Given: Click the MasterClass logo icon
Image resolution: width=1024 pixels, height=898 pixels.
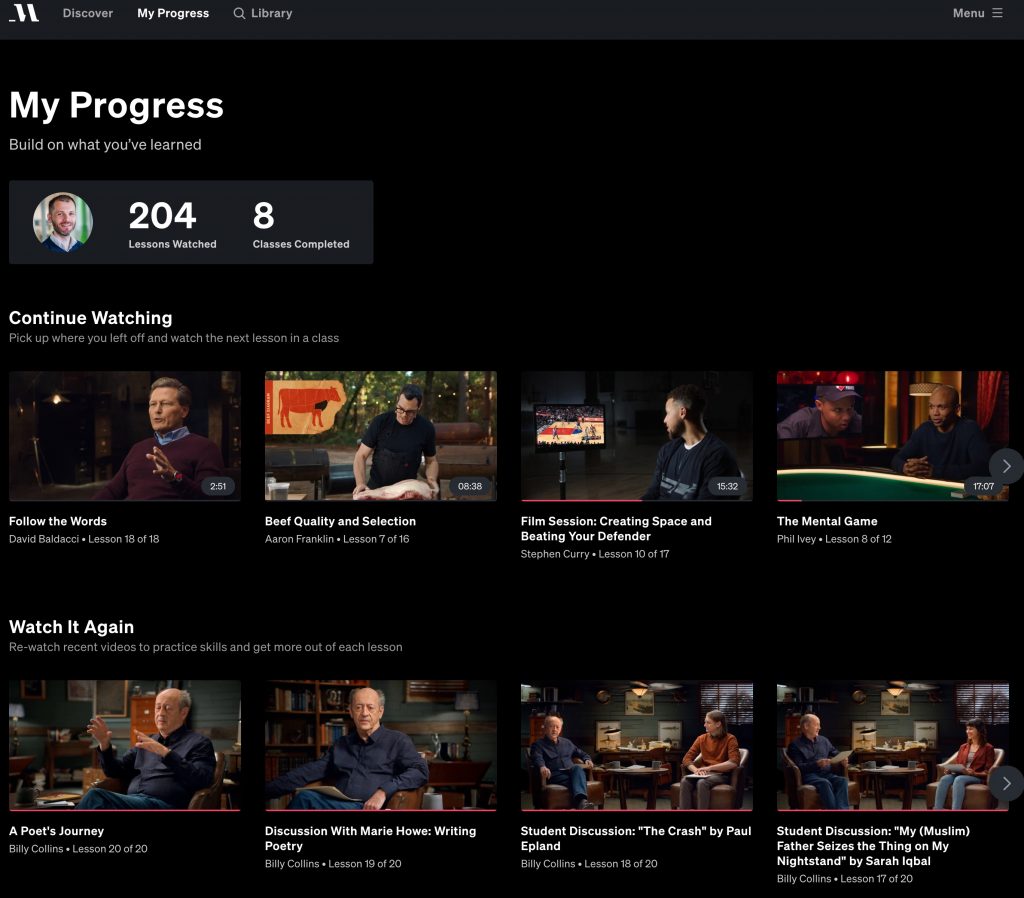Looking at the screenshot, I should (24, 13).
